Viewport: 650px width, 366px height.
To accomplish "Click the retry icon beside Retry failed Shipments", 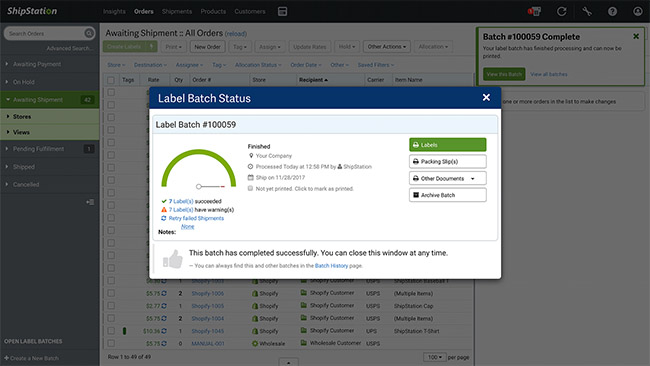I will 164,218.
